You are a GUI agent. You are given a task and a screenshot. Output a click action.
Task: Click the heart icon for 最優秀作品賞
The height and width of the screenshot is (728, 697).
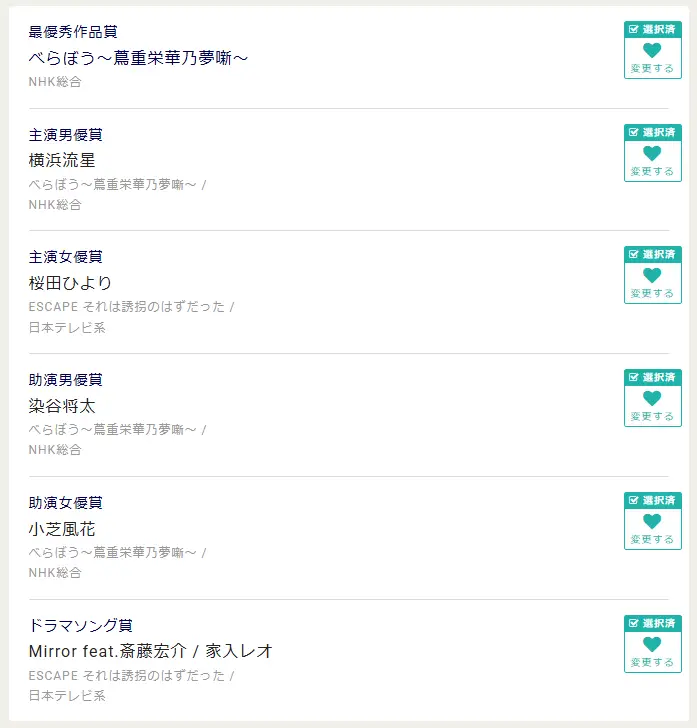pyautogui.click(x=652, y=50)
